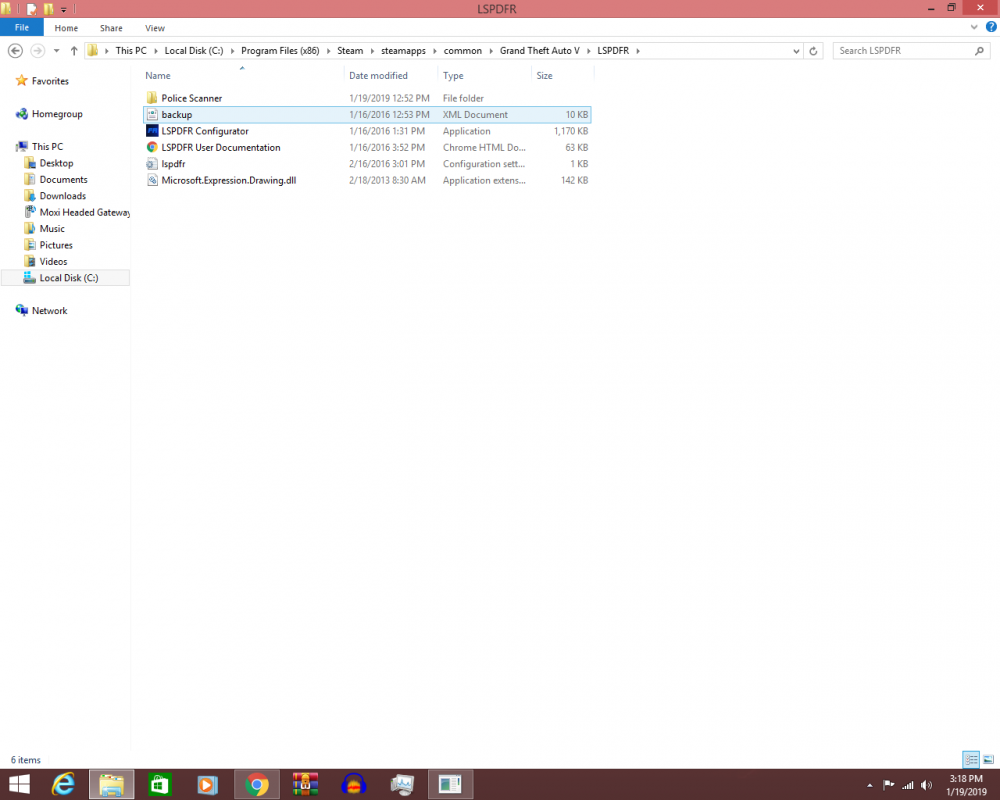Go up one folder level
The width and height of the screenshot is (1000, 800).
74,51
